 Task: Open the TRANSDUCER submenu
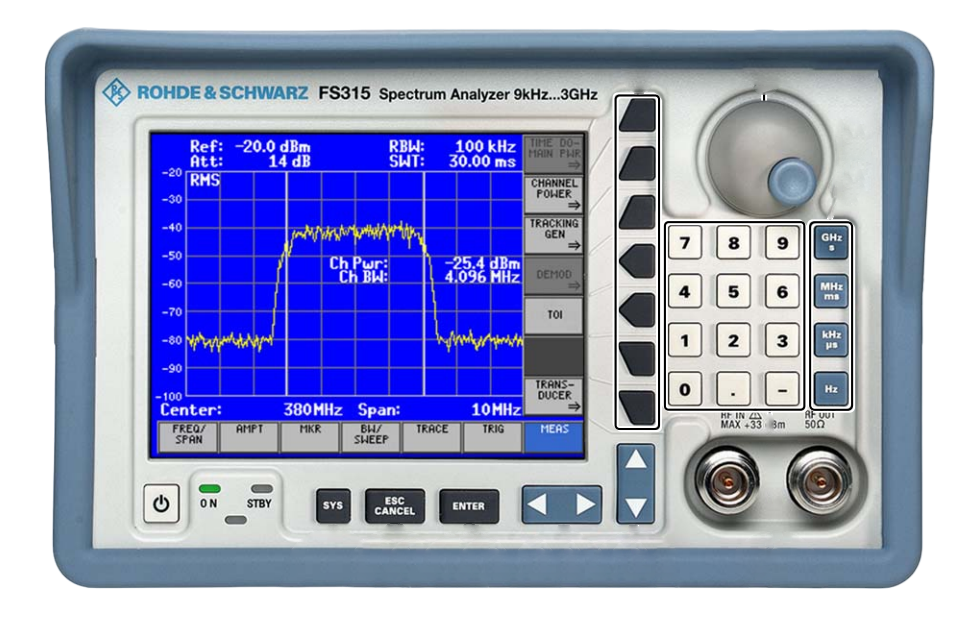[x=554, y=395]
